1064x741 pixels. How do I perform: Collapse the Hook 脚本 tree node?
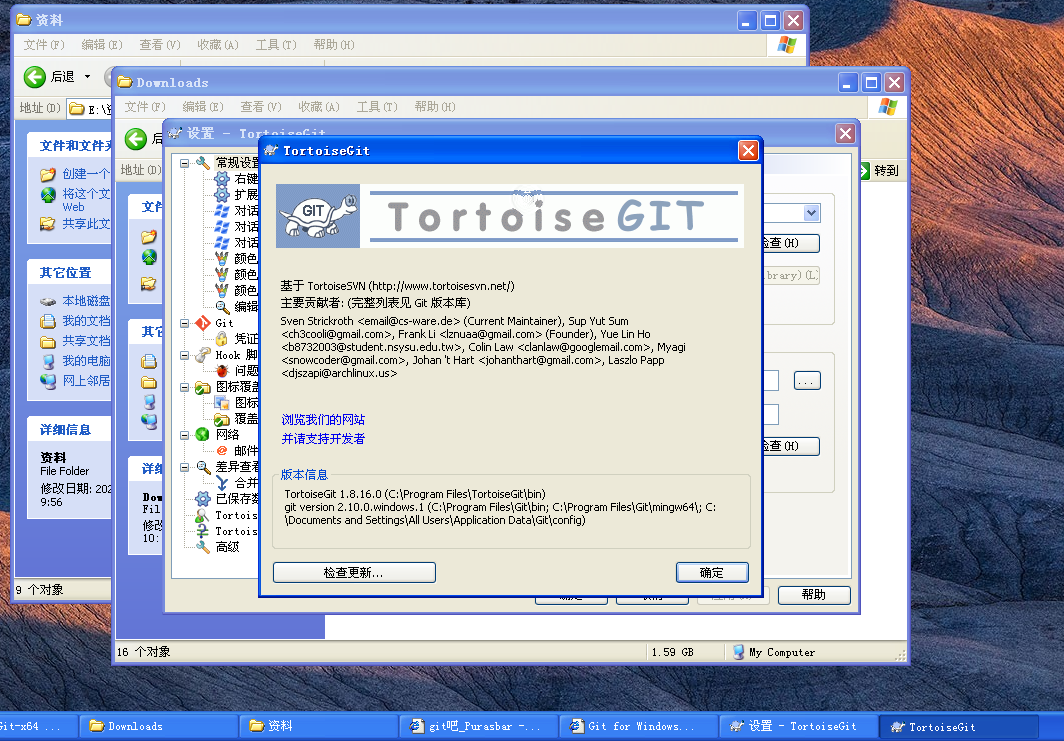point(184,355)
